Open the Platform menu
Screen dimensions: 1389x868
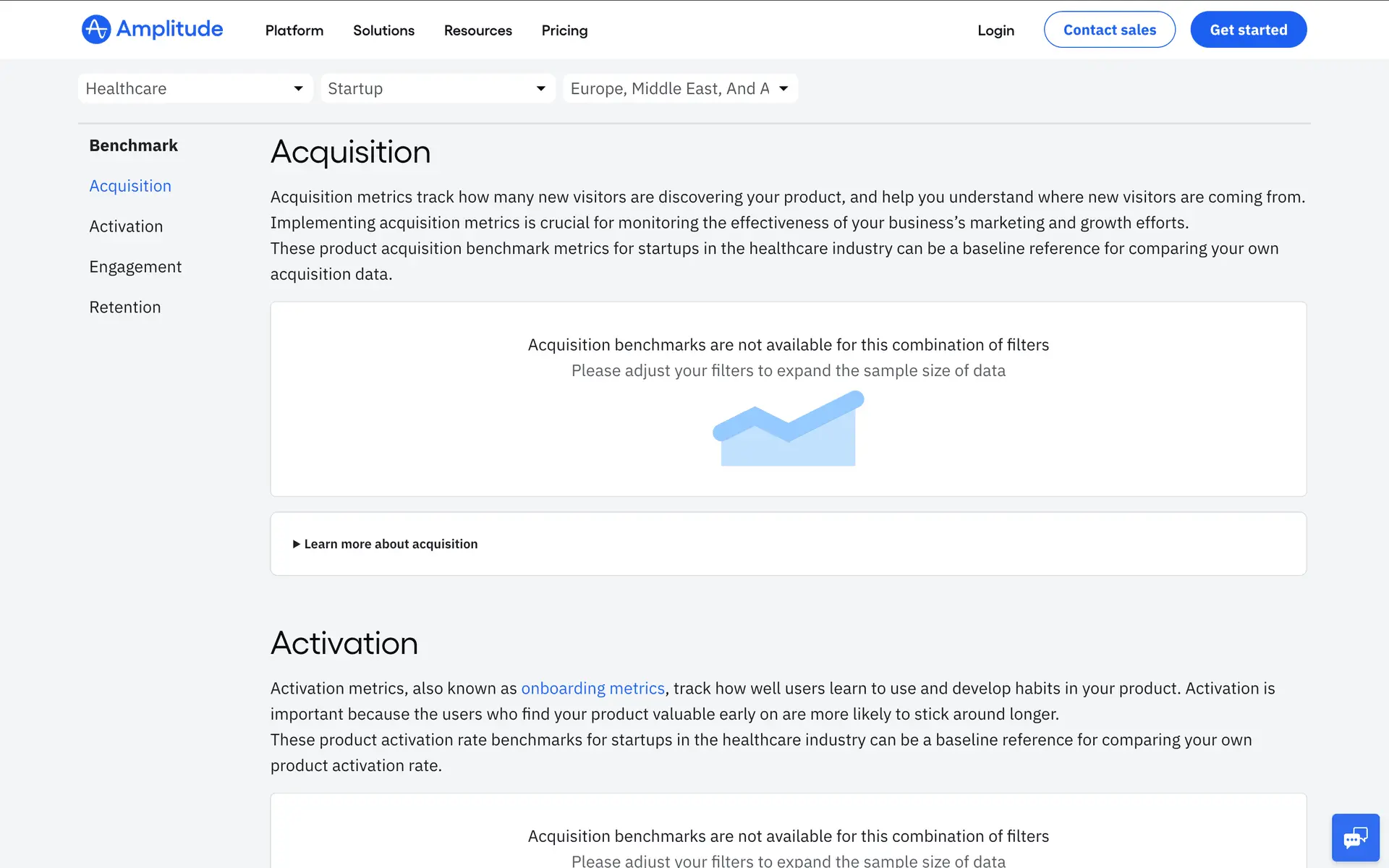pos(294,30)
